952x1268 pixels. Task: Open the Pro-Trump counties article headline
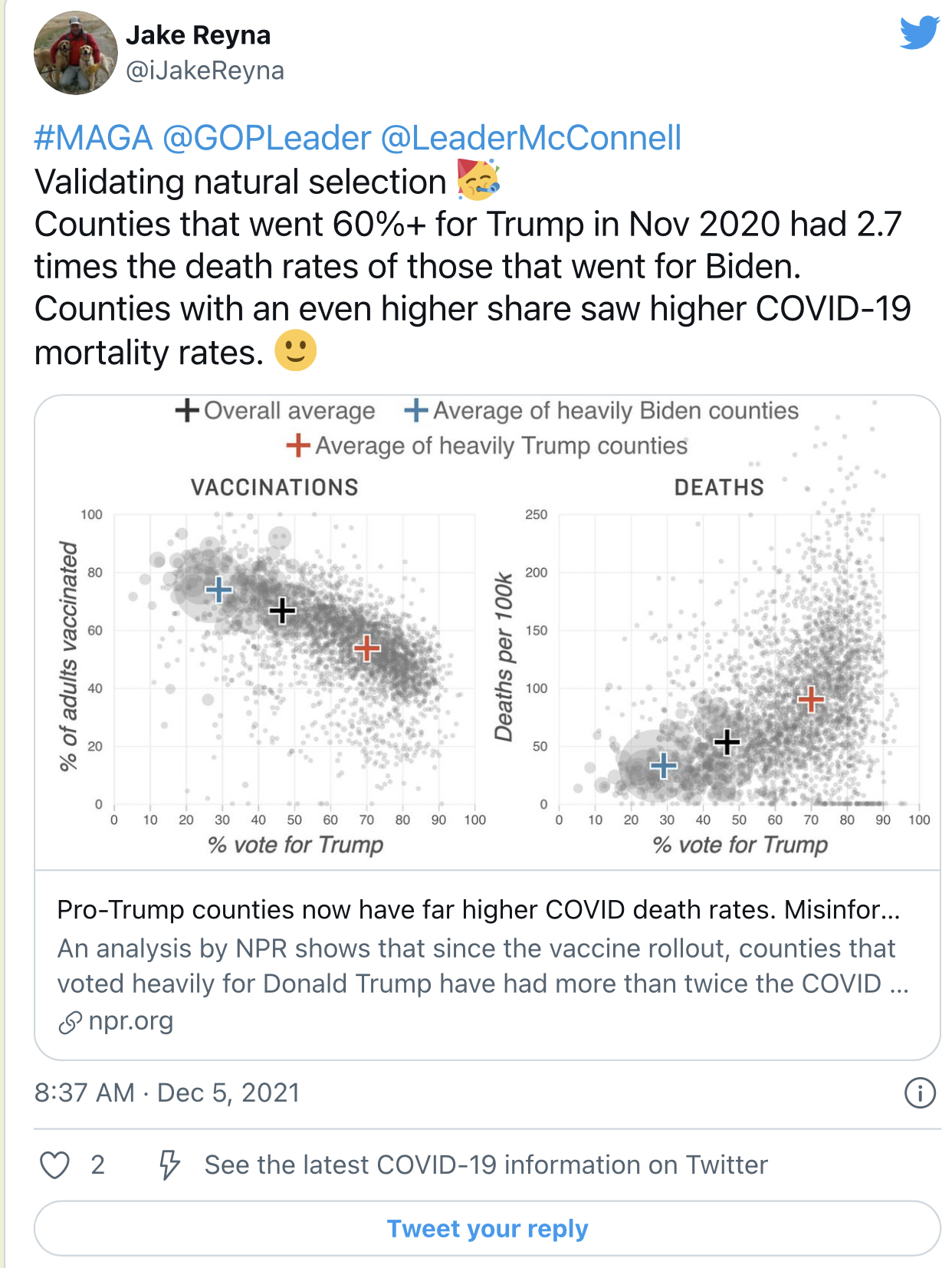point(478,910)
